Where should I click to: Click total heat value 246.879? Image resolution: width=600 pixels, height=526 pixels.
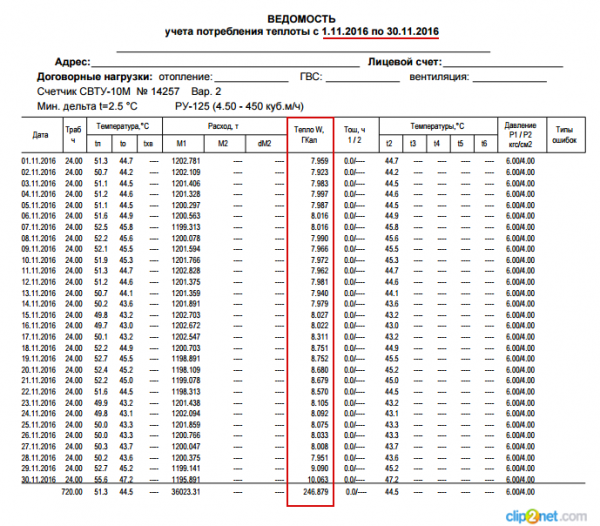316,492
